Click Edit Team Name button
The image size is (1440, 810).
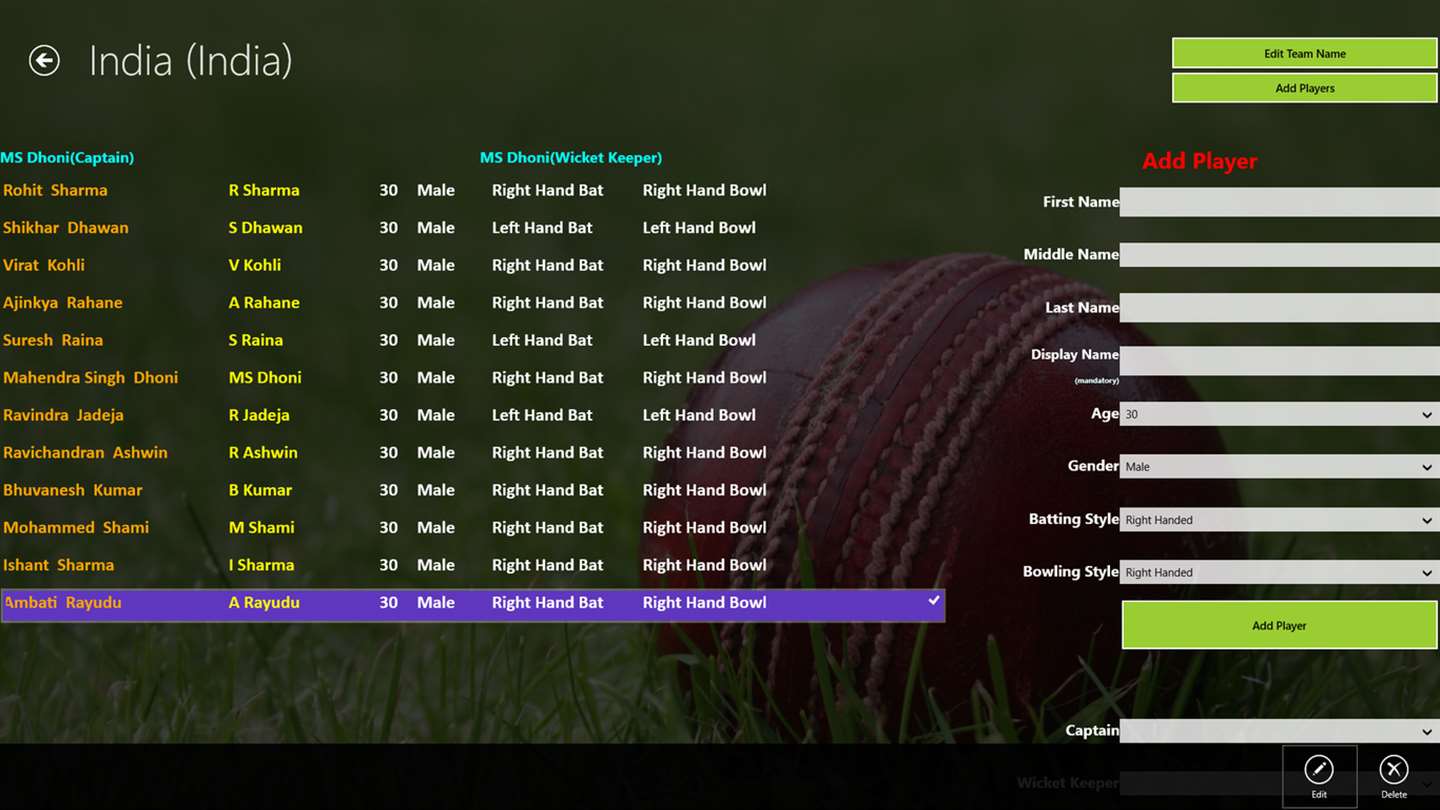(1305, 54)
